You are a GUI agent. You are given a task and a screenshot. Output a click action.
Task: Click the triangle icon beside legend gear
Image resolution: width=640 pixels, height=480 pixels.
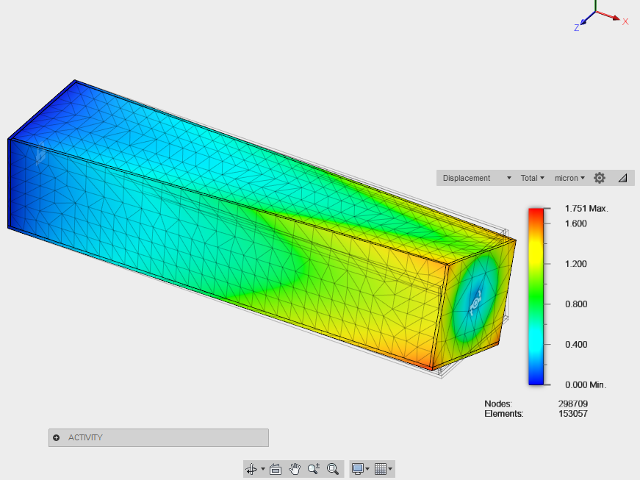[x=621, y=178]
